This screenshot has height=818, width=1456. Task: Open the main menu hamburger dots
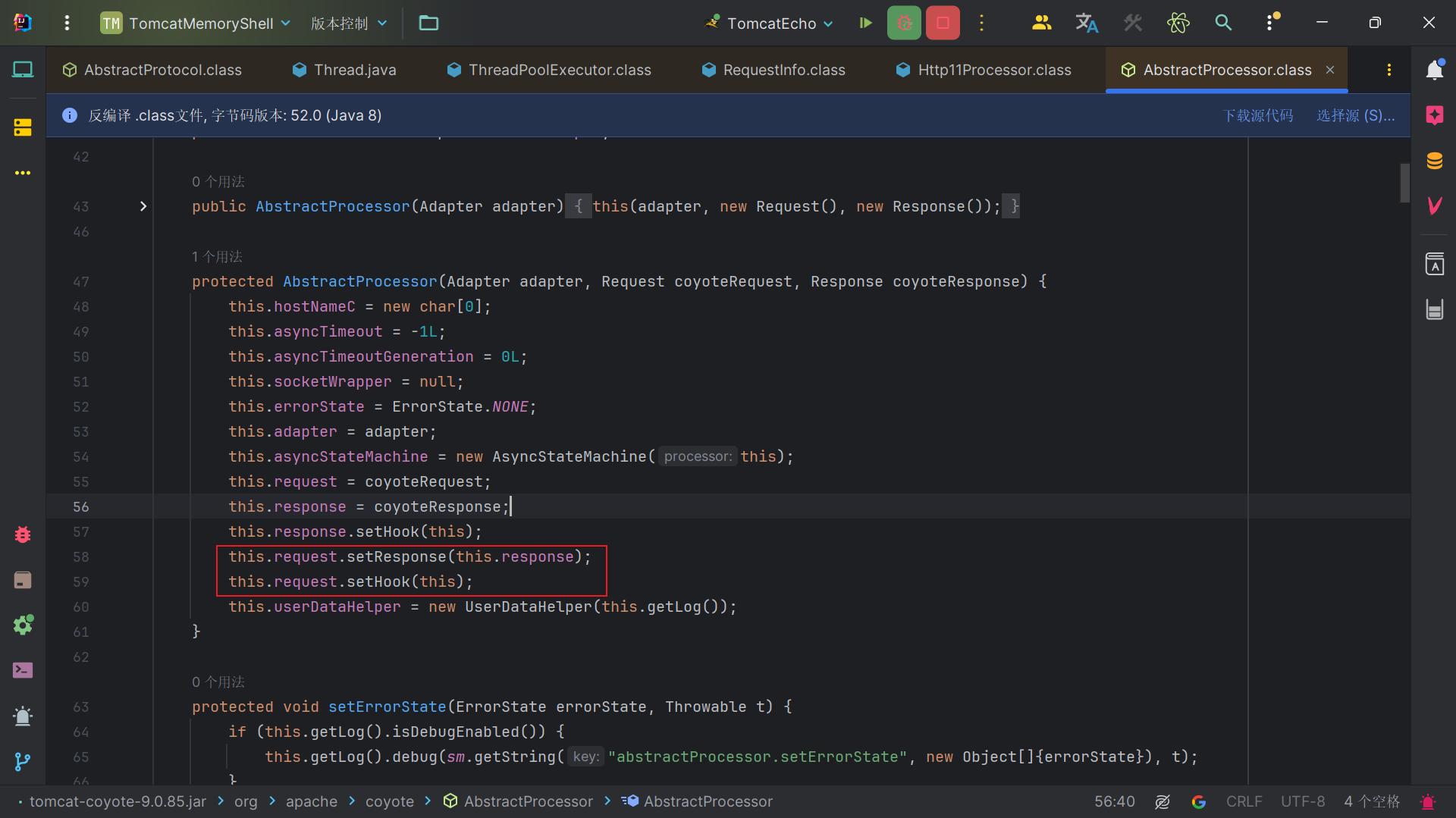coord(67,23)
